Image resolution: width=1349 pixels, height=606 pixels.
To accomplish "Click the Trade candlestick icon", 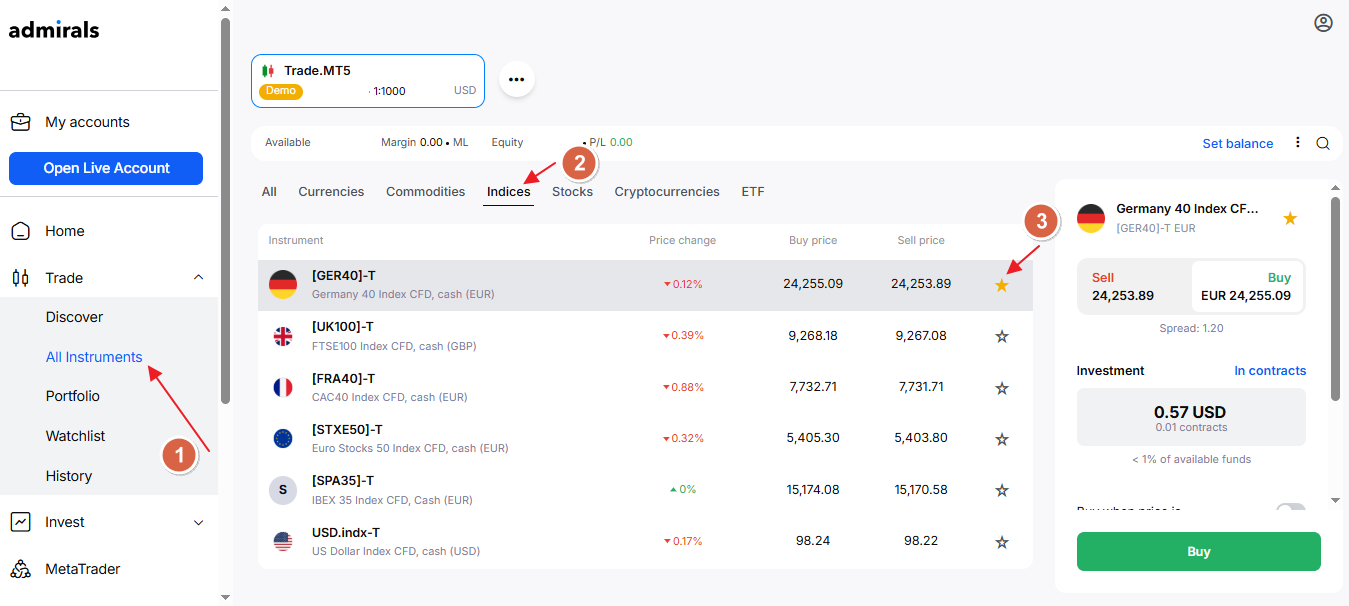I will coord(20,278).
